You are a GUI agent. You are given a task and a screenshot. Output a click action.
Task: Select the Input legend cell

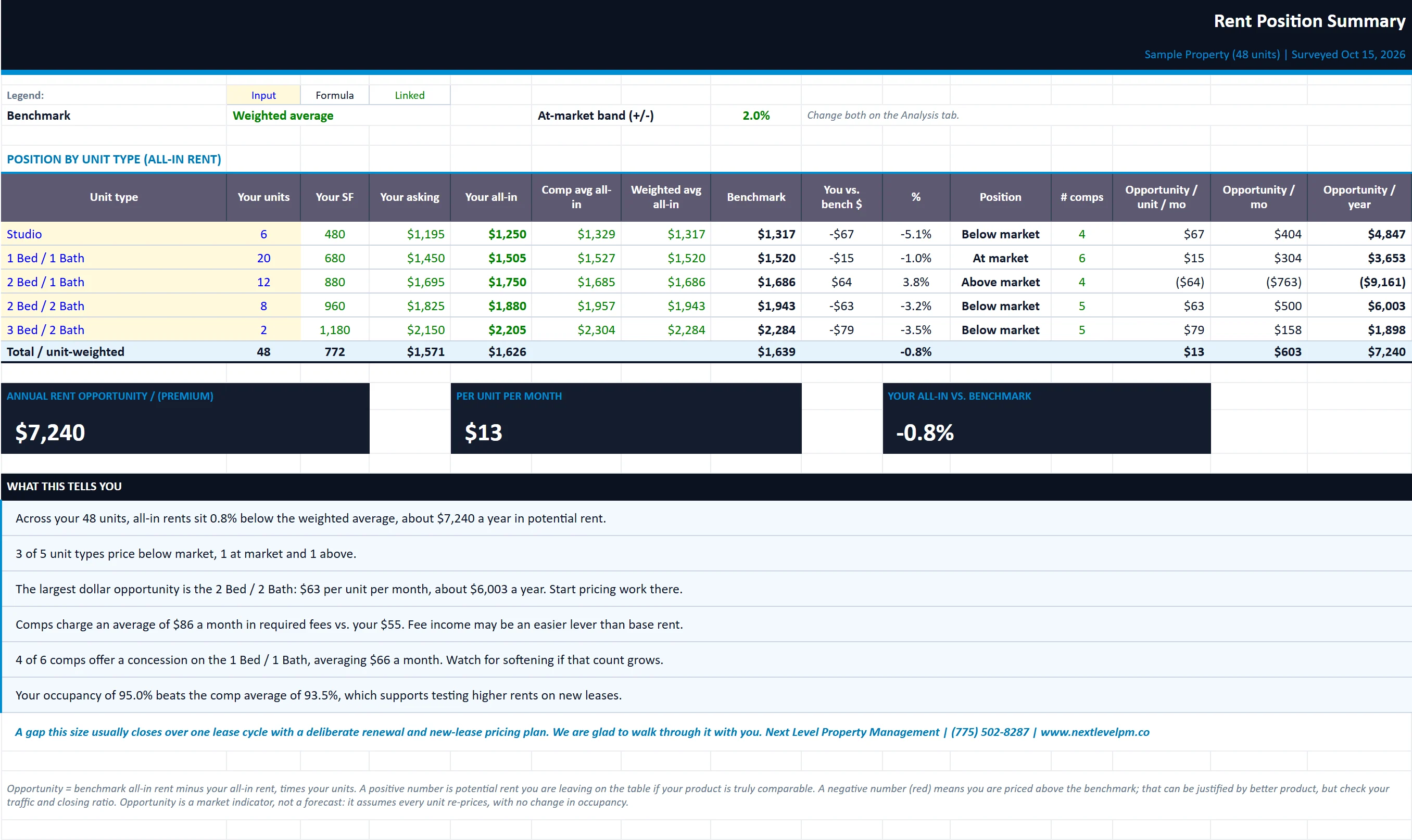pyautogui.click(x=263, y=95)
